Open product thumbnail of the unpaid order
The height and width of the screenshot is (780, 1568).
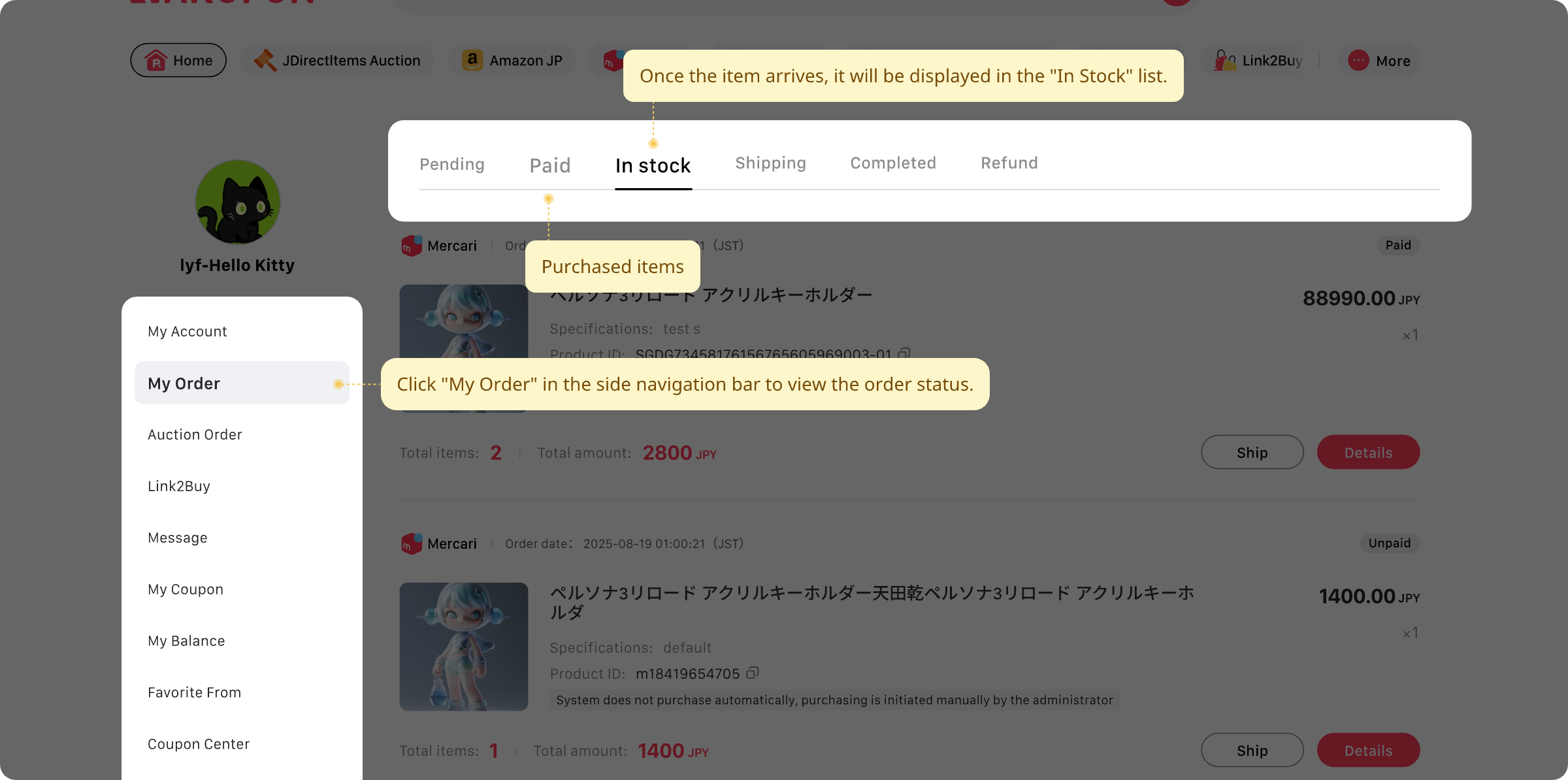[x=464, y=647]
